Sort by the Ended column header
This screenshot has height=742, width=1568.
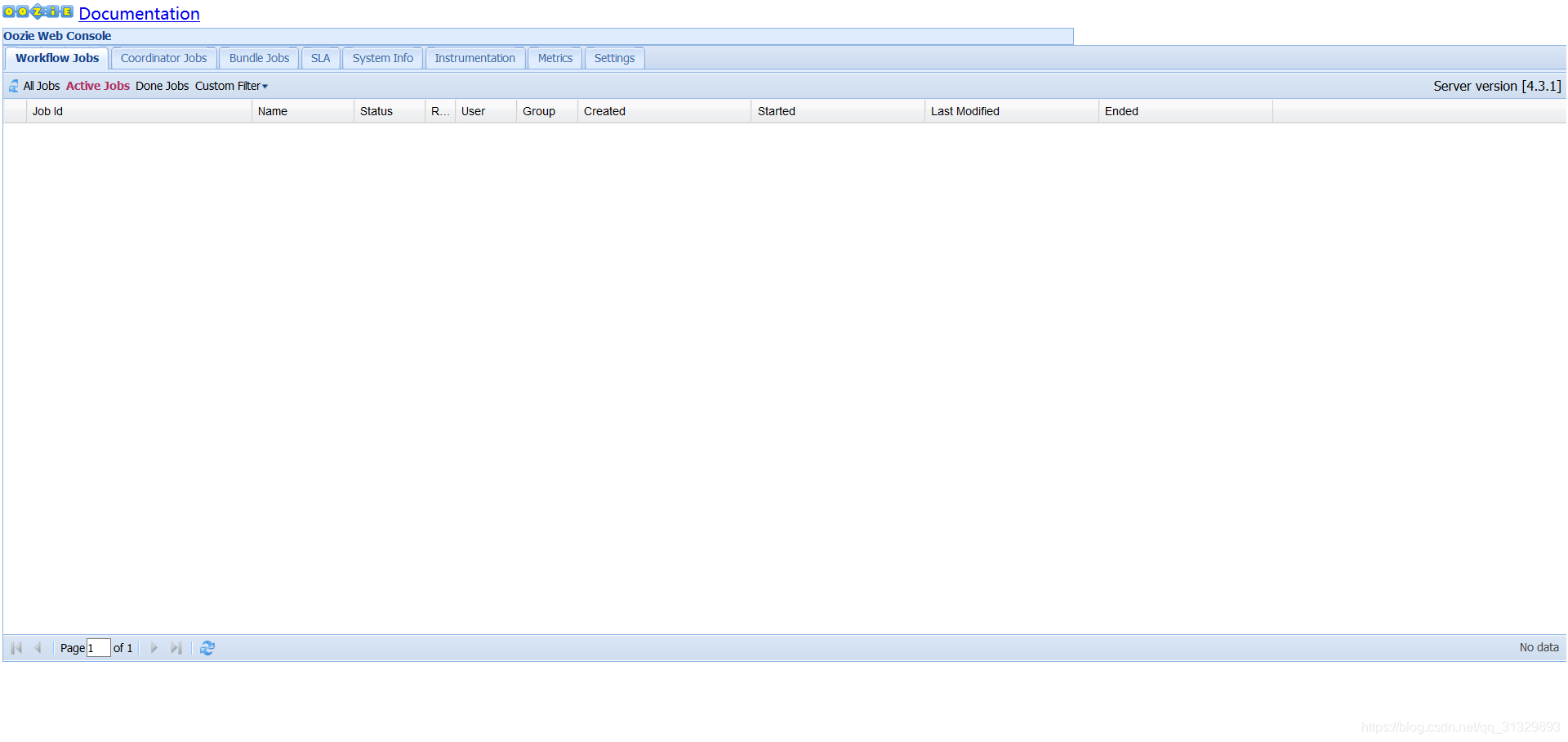click(x=1186, y=111)
